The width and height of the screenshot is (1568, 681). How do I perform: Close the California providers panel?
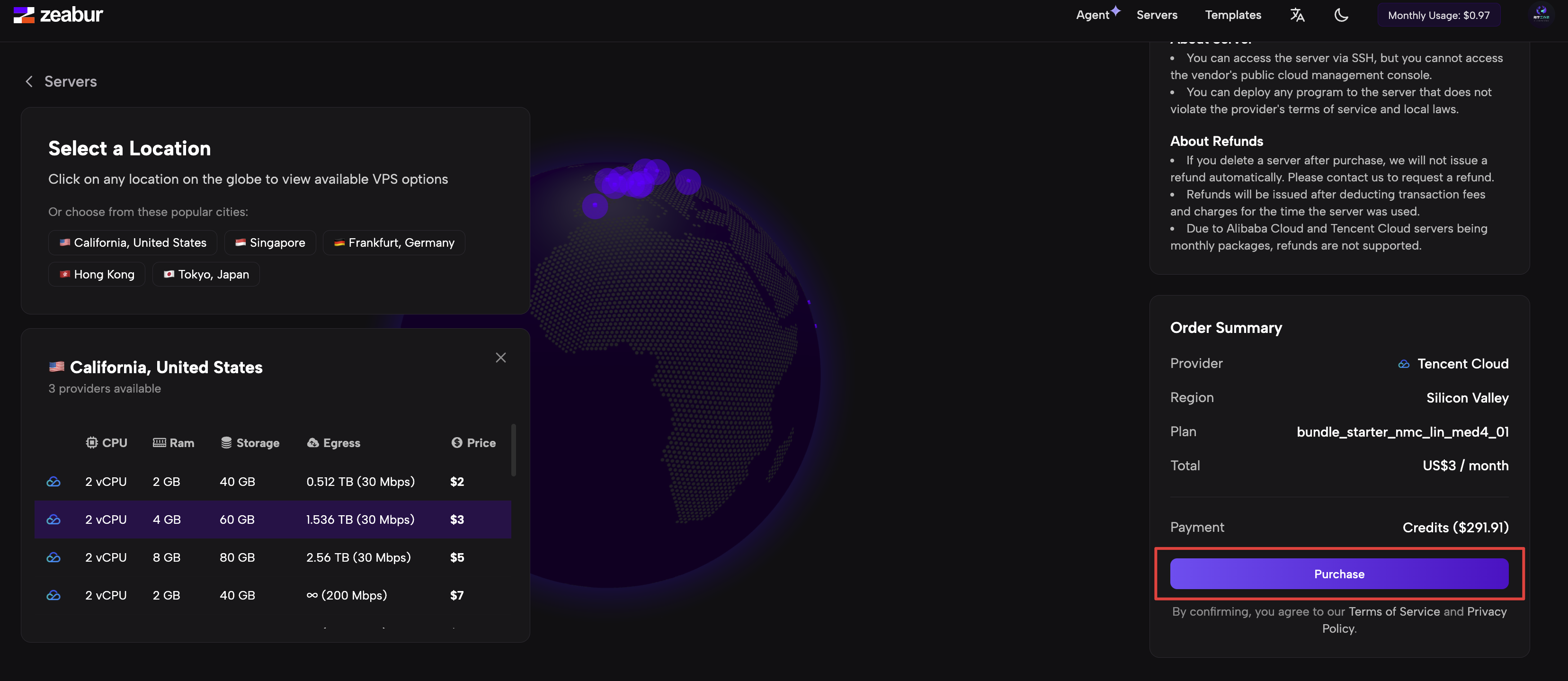pyautogui.click(x=500, y=358)
